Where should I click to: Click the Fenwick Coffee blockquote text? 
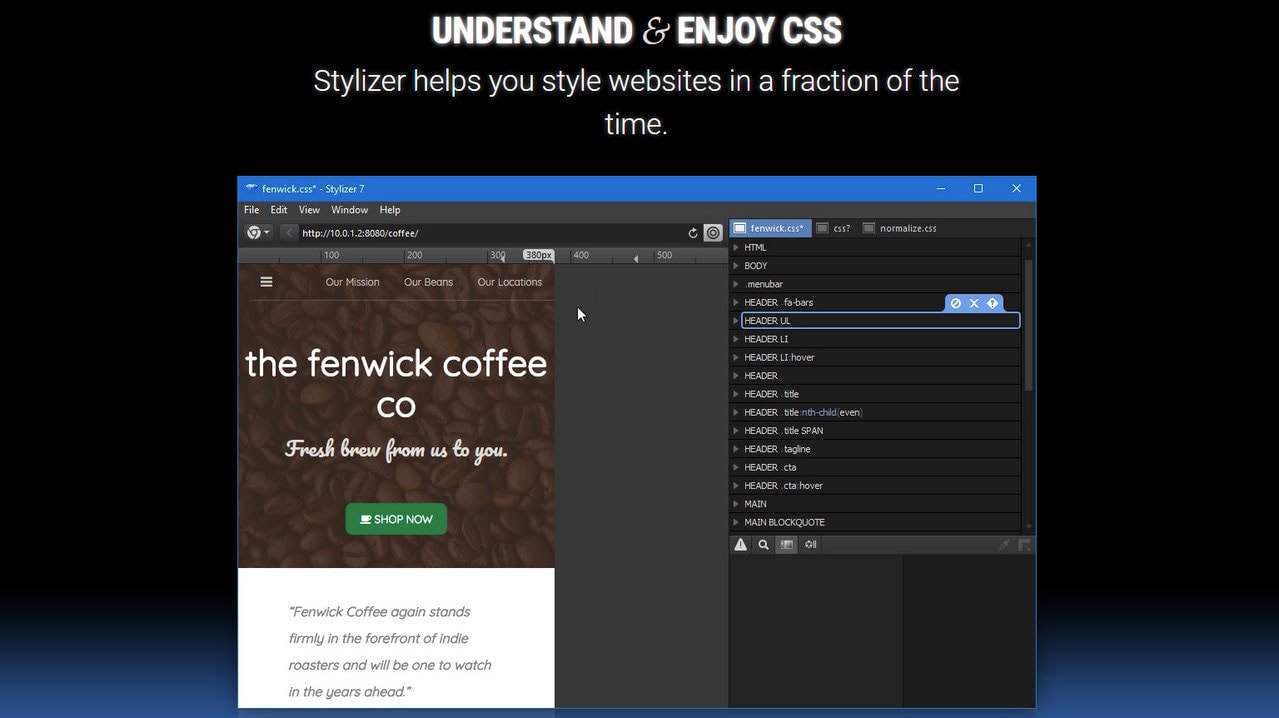(x=390, y=651)
